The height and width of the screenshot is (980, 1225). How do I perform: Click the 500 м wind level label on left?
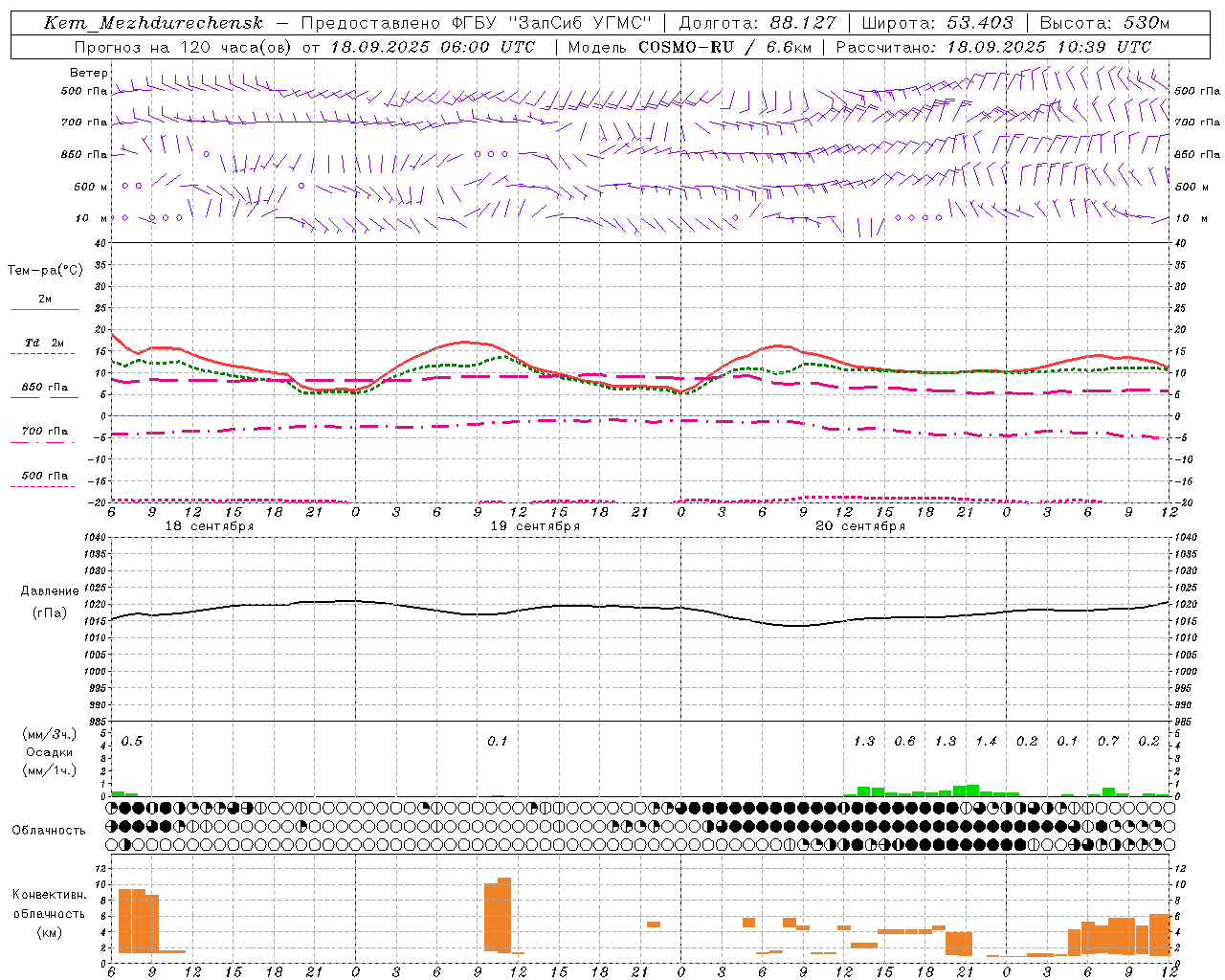(x=91, y=187)
